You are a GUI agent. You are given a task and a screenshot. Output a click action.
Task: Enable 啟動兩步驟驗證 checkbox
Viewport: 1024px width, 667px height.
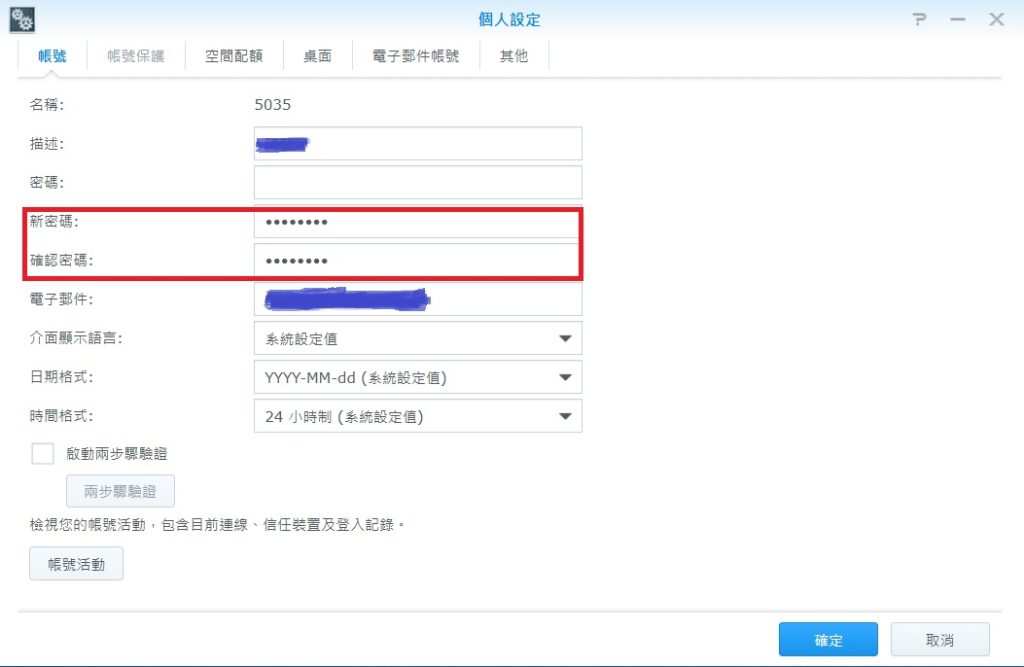pos(42,454)
